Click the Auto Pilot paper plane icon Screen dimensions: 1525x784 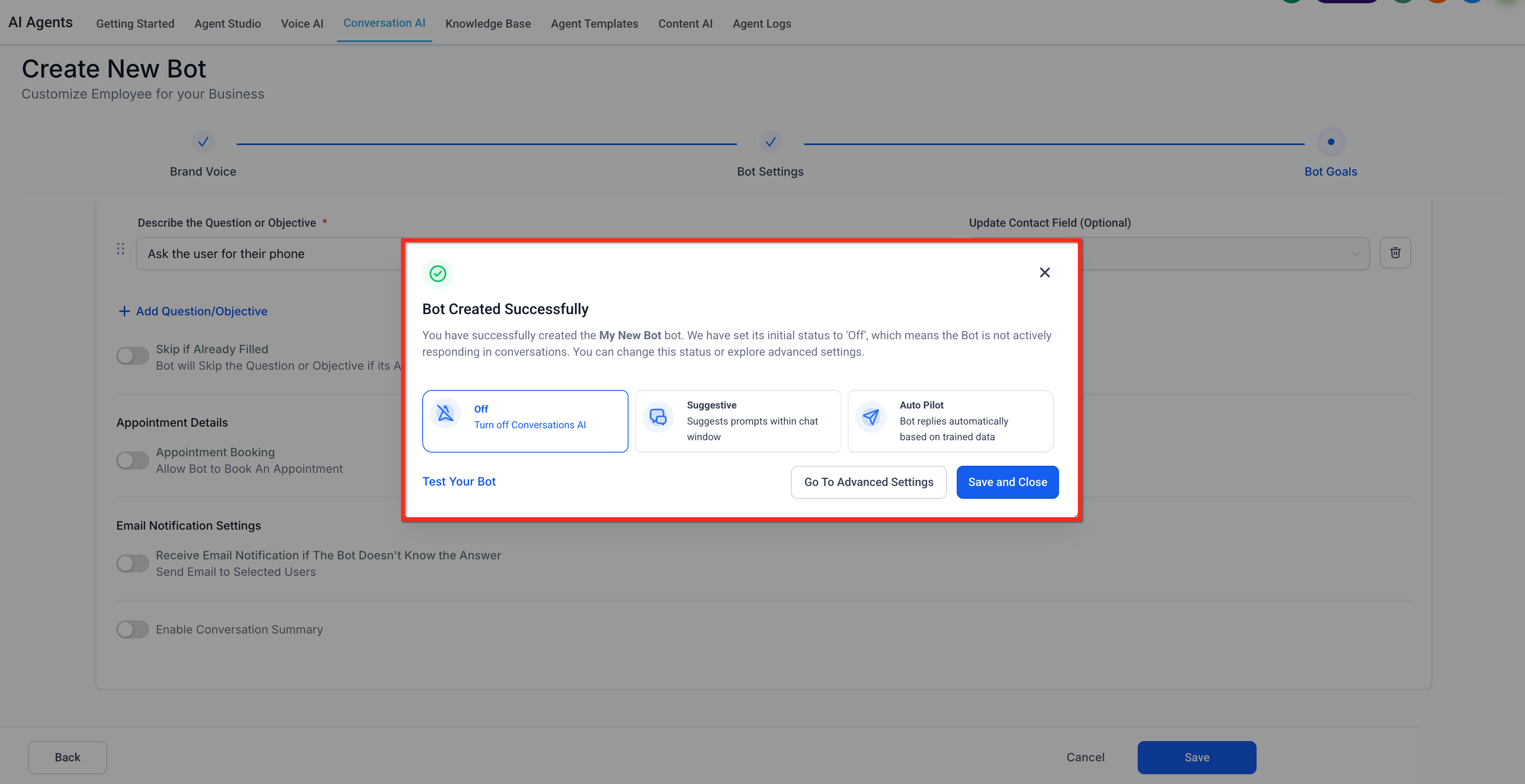[871, 417]
